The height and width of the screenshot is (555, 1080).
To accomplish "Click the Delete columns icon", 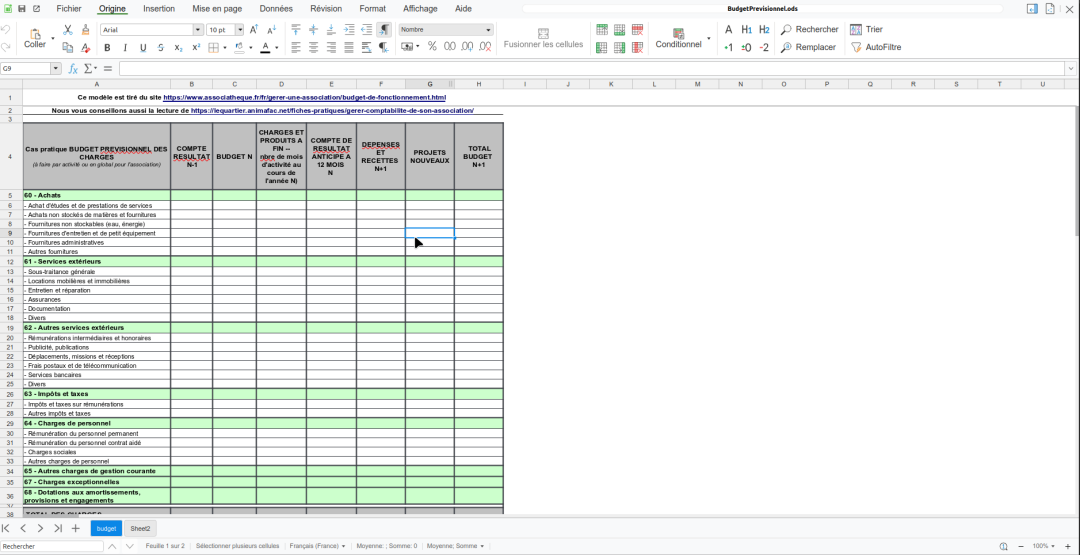I will click(637, 48).
